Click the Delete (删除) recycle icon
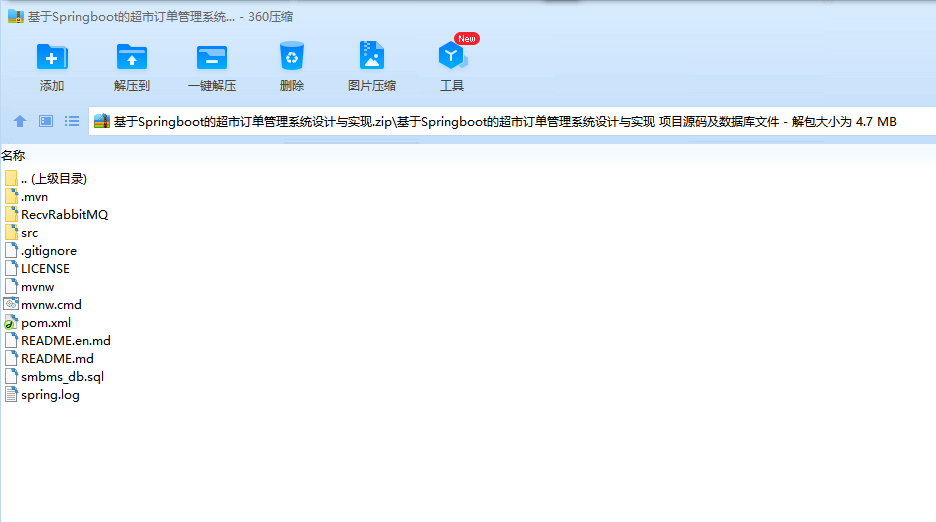Screen dimensions: 936x522 (x=292, y=57)
